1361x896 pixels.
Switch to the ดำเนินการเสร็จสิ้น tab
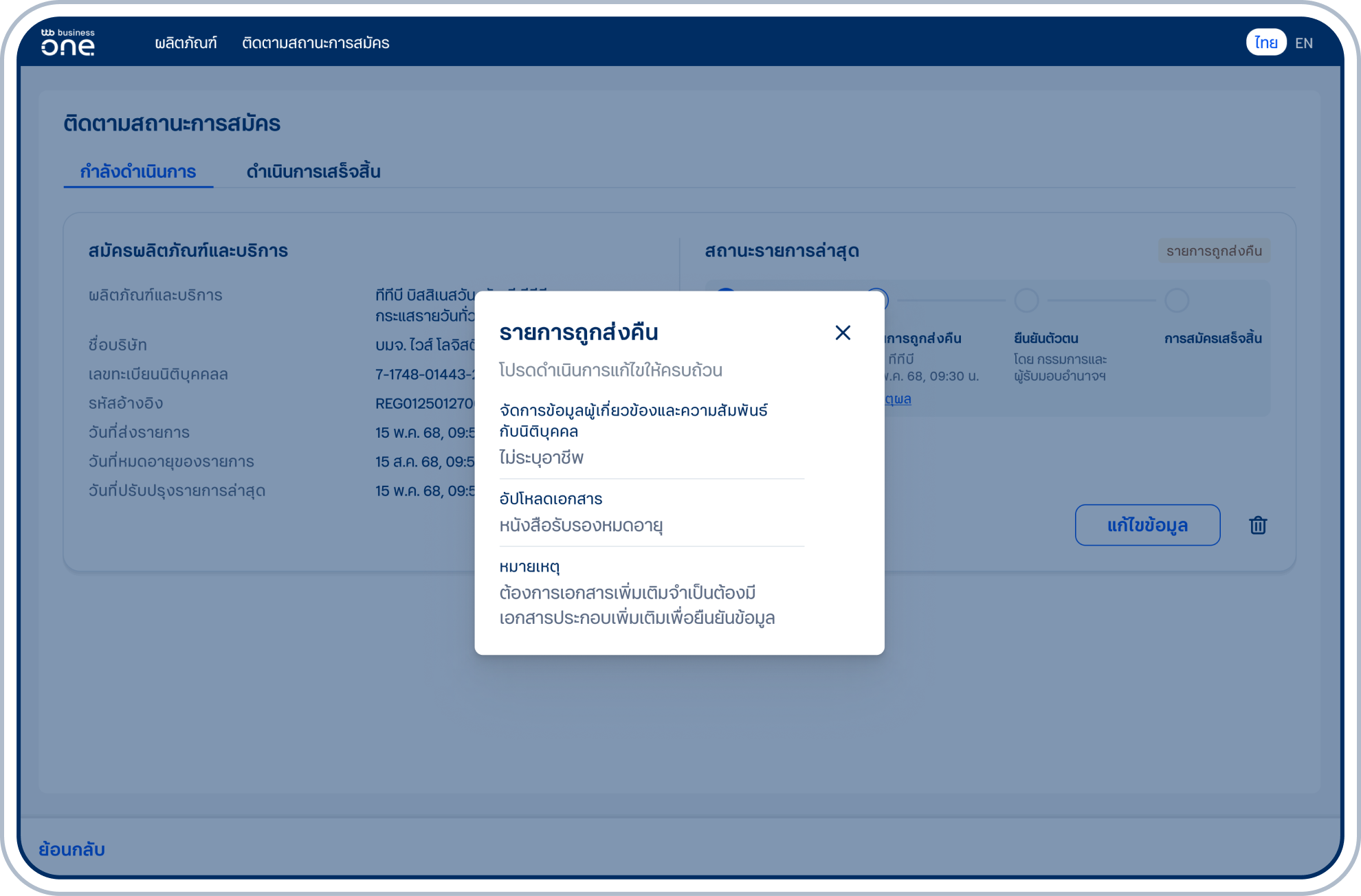point(315,171)
